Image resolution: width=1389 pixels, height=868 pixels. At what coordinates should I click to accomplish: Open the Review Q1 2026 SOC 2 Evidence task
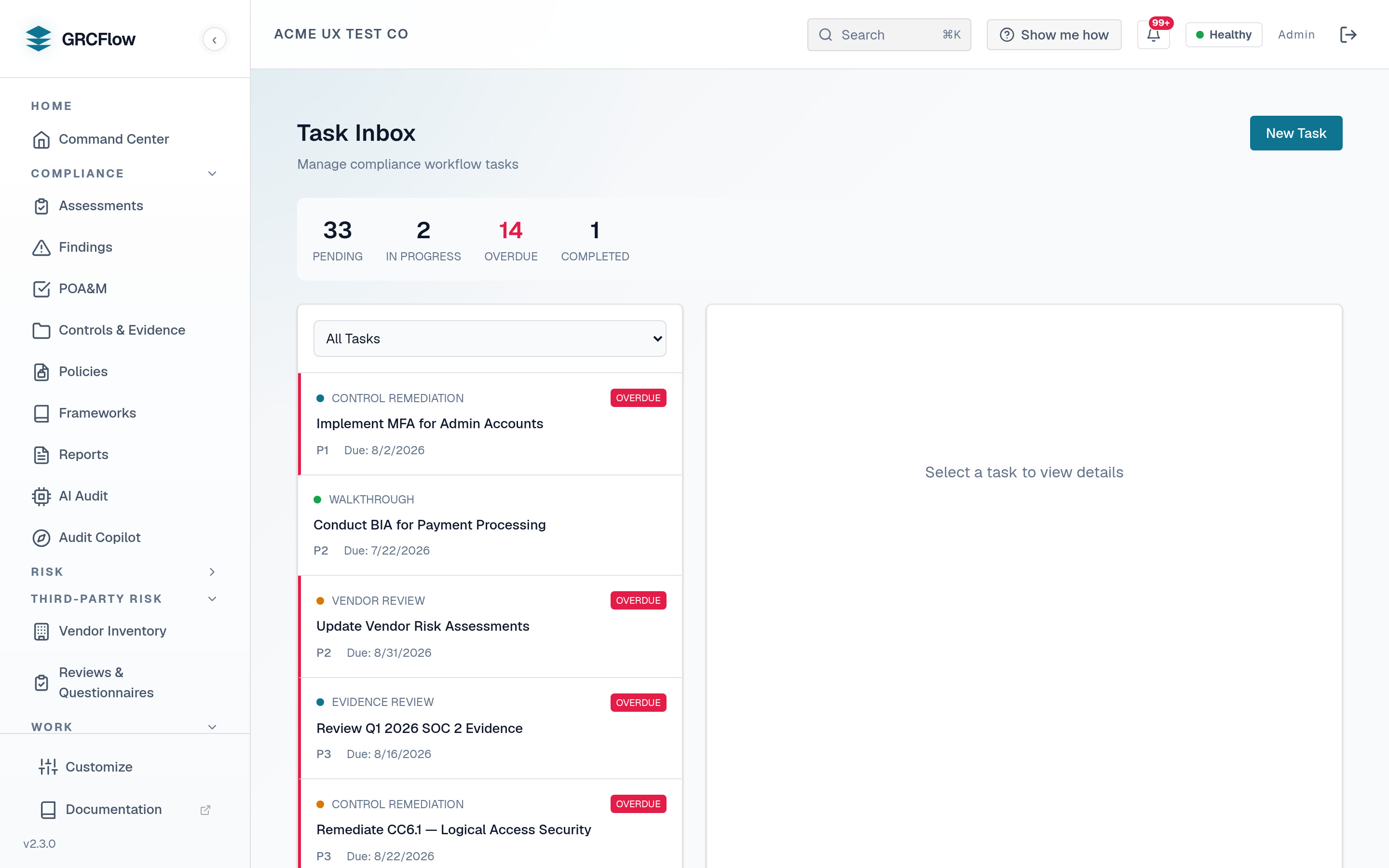point(490,729)
